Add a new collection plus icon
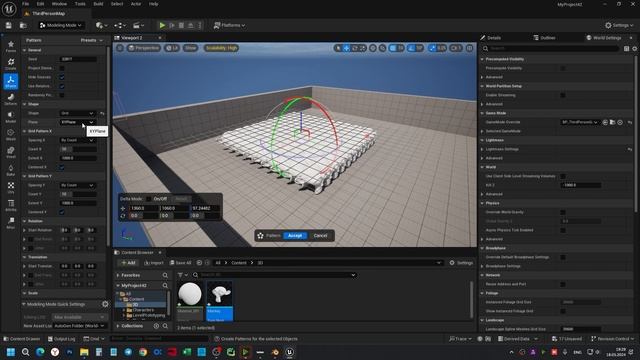Image resolution: width=640 pixels, height=360 pixels. pos(156,326)
